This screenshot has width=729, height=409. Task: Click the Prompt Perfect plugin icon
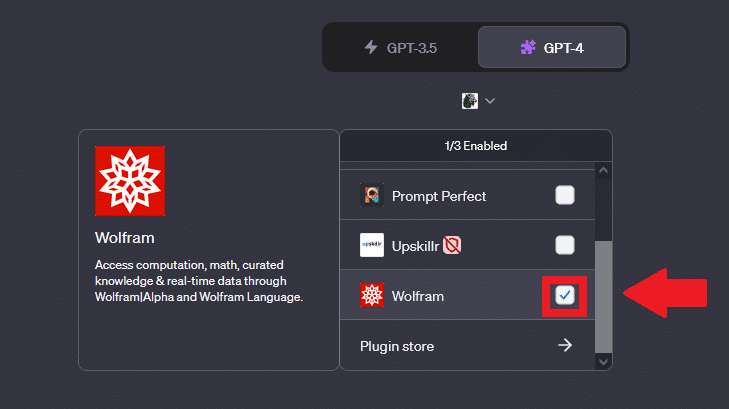pos(372,195)
